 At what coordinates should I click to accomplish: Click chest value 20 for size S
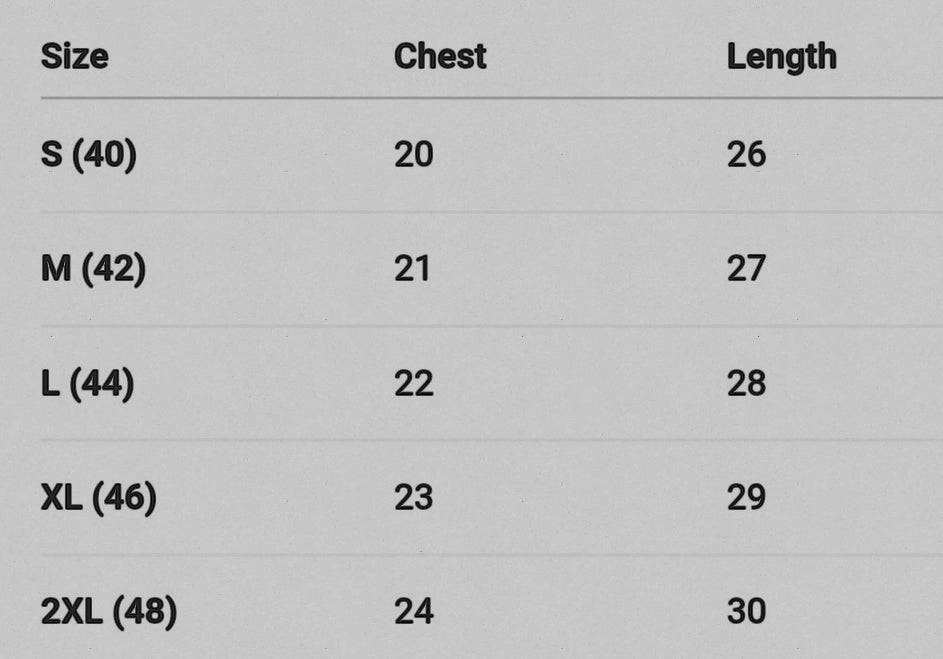(413, 155)
